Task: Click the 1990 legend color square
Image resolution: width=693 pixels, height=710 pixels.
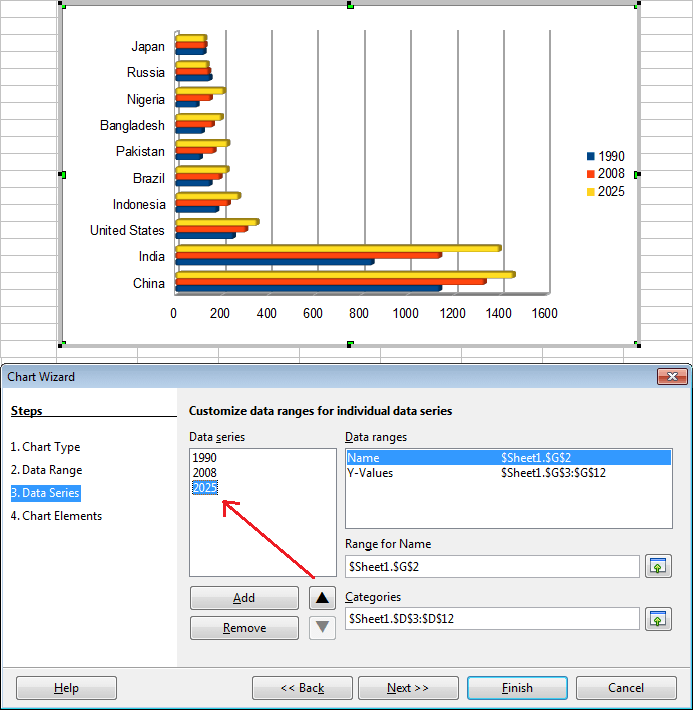Action: [591, 156]
